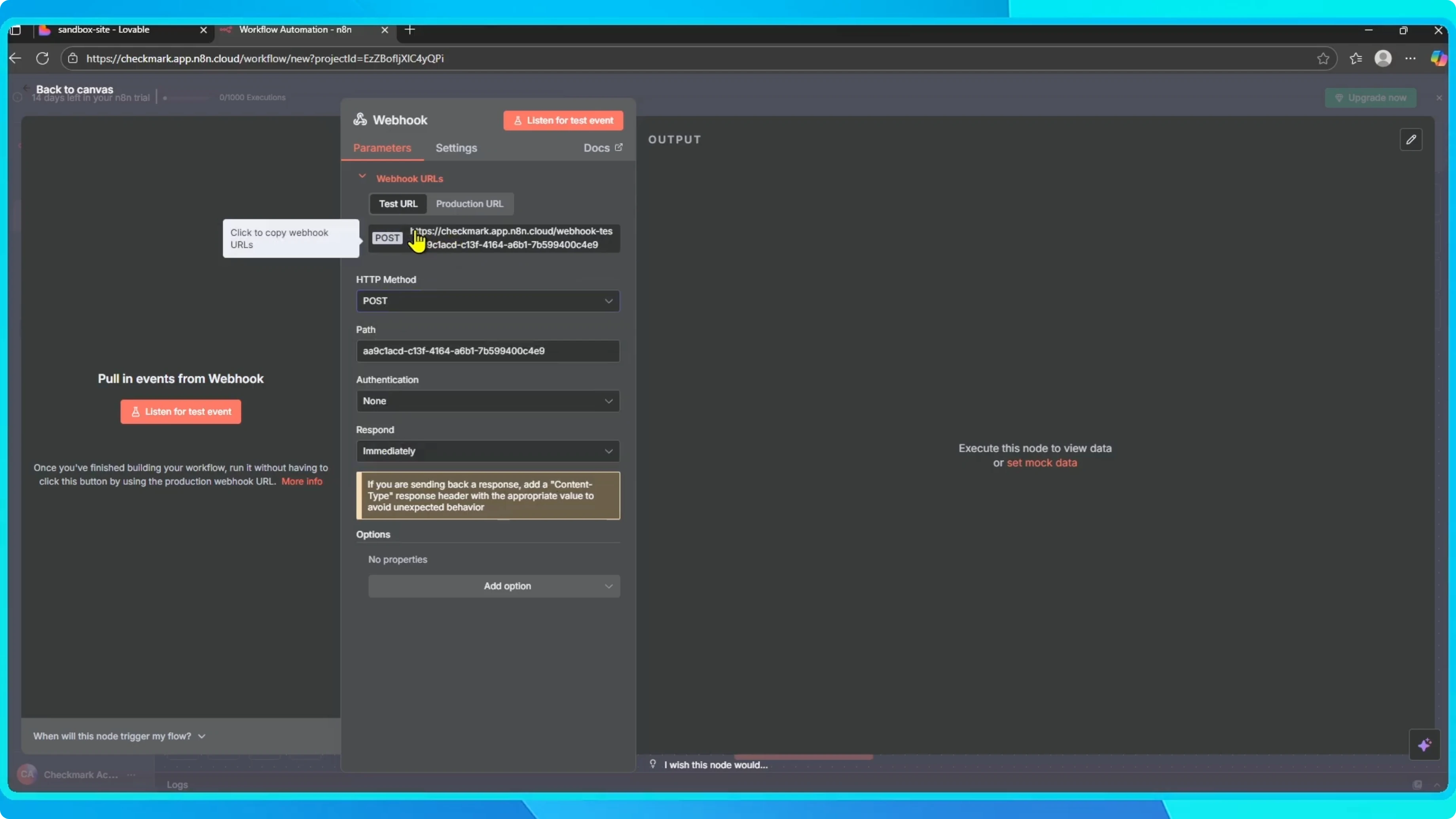Open Checkmark account options ellipsis
Image resolution: width=1456 pixels, height=819 pixels.
[x=131, y=774]
